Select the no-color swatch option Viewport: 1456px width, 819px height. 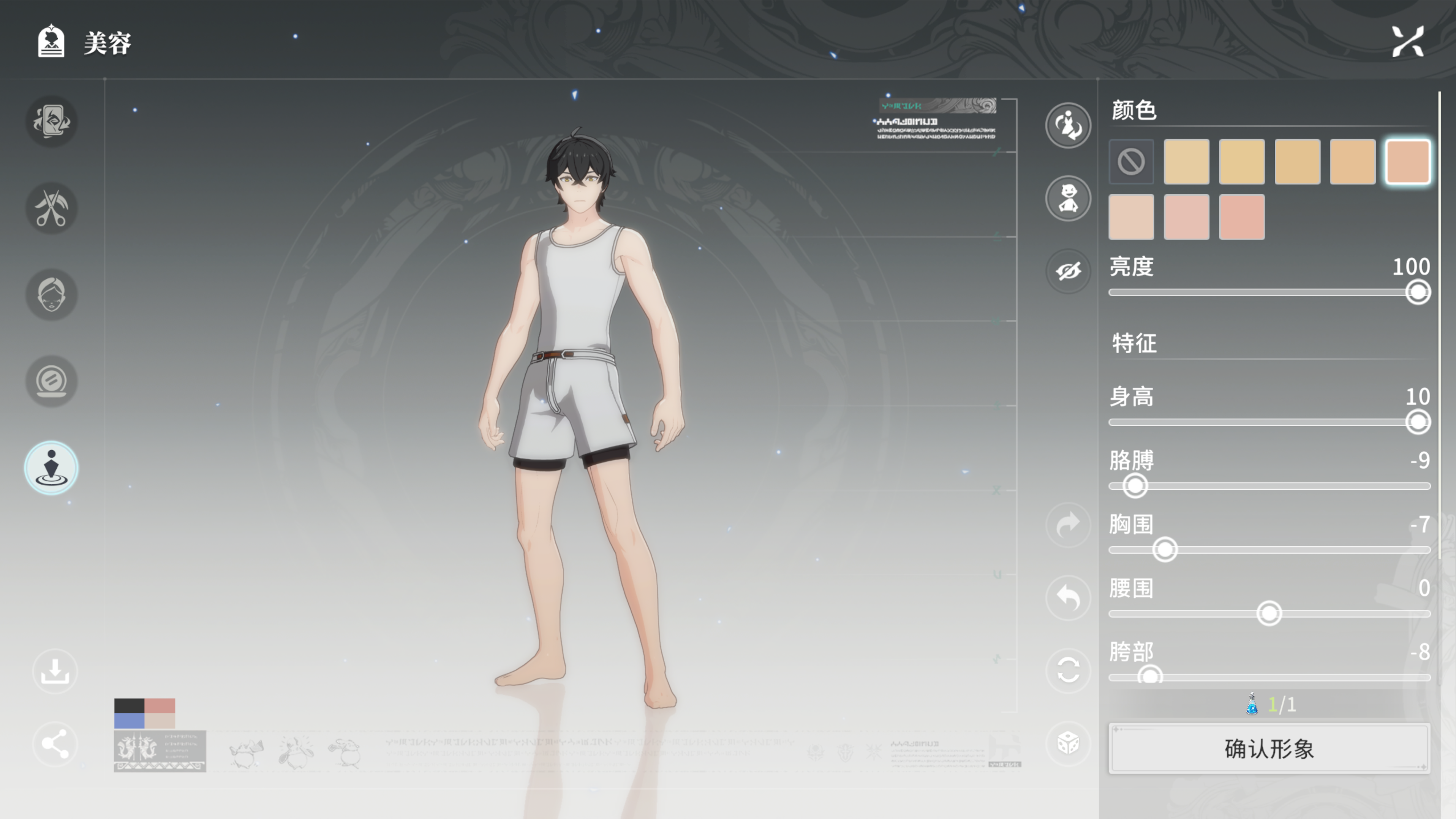1131,162
